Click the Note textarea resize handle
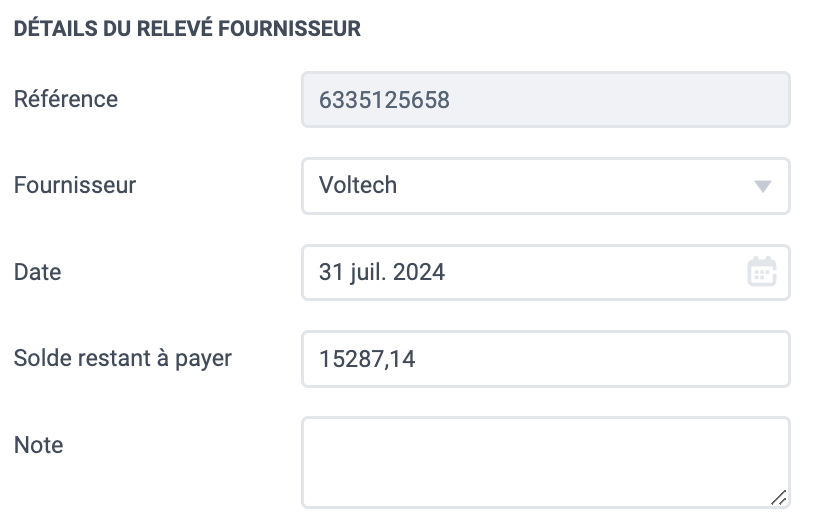The height and width of the screenshot is (532, 820). click(779, 497)
